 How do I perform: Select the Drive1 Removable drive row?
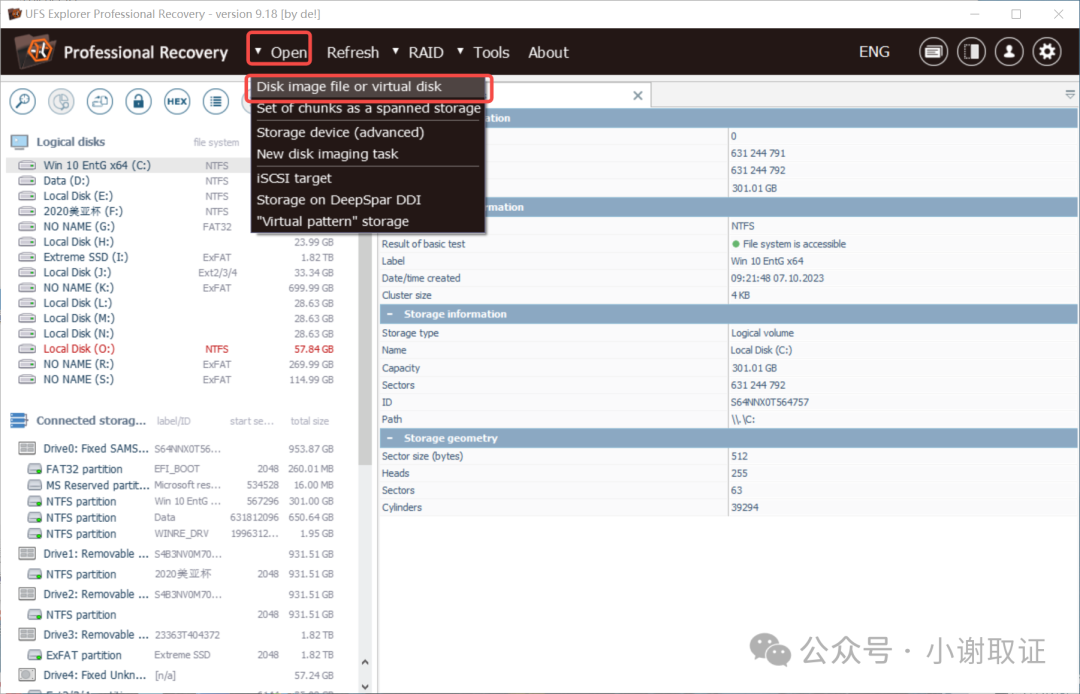tap(176, 554)
